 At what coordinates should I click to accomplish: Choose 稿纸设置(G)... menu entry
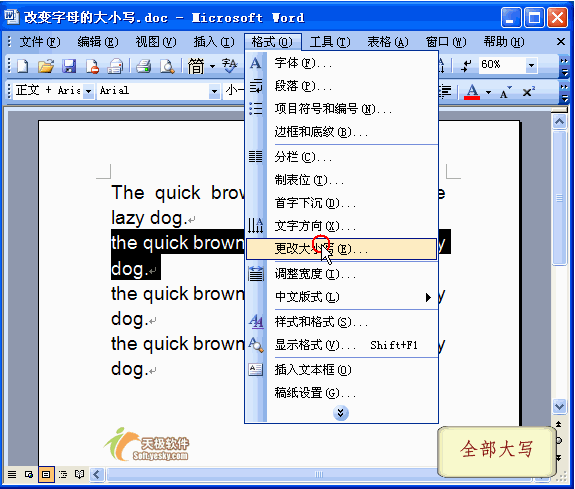pos(341,393)
